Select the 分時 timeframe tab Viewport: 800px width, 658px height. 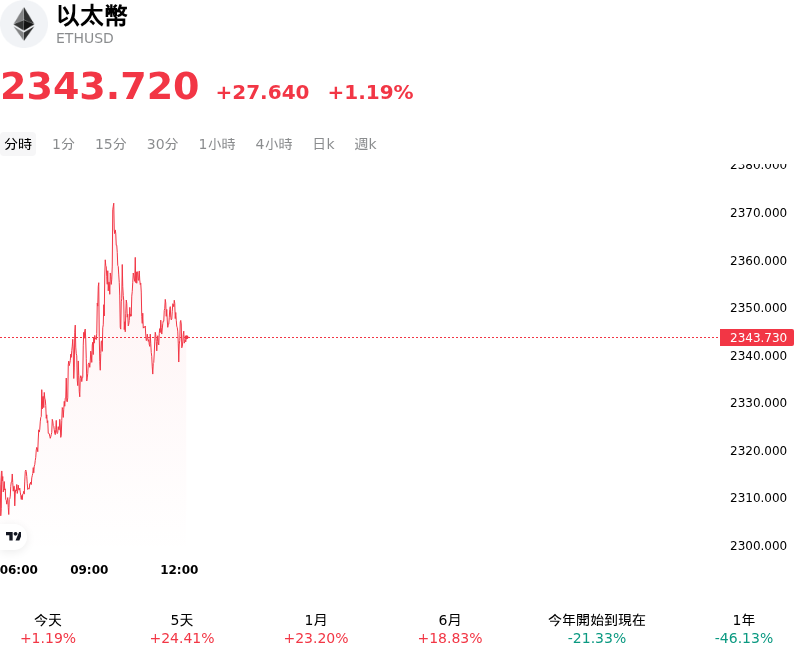[x=18, y=144]
